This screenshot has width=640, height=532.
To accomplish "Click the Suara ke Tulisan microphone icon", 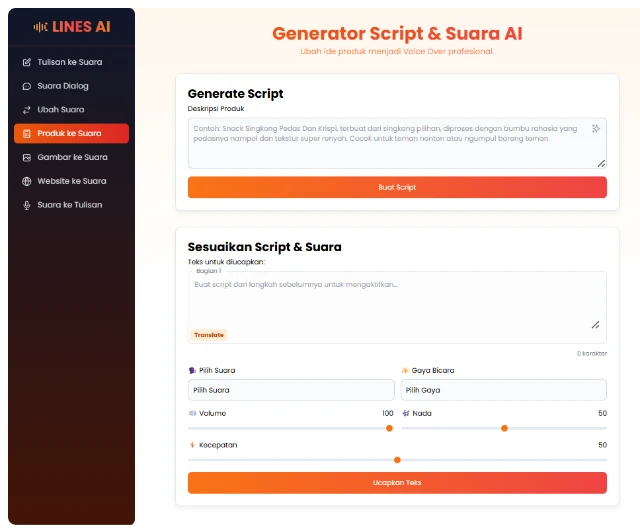I will click(27, 205).
